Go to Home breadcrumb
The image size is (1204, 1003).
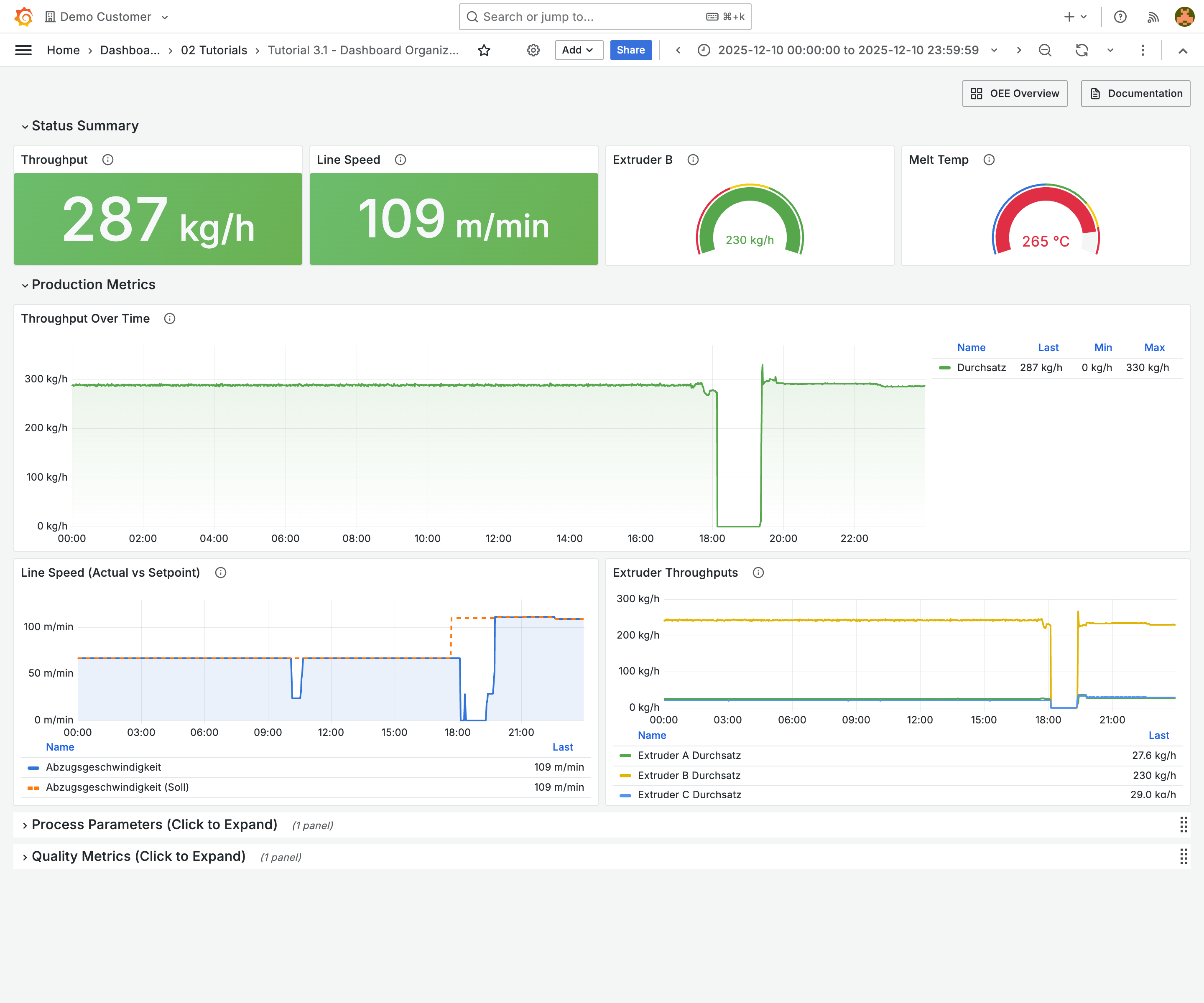coord(63,51)
